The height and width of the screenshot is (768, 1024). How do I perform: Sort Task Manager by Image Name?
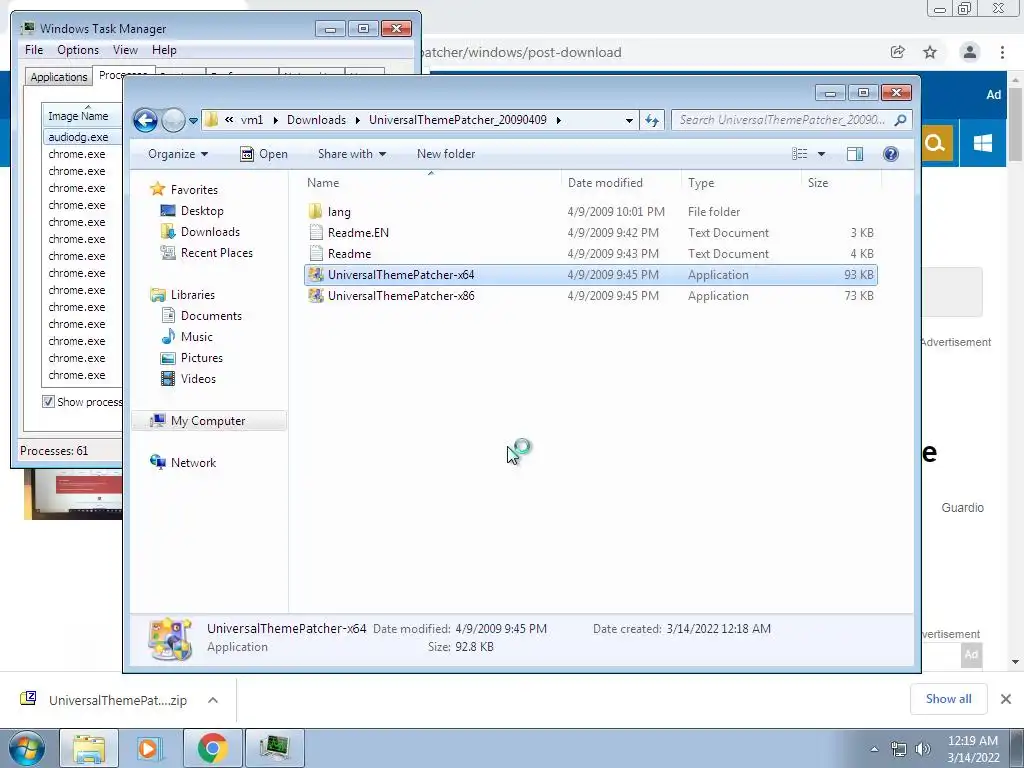click(x=82, y=116)
